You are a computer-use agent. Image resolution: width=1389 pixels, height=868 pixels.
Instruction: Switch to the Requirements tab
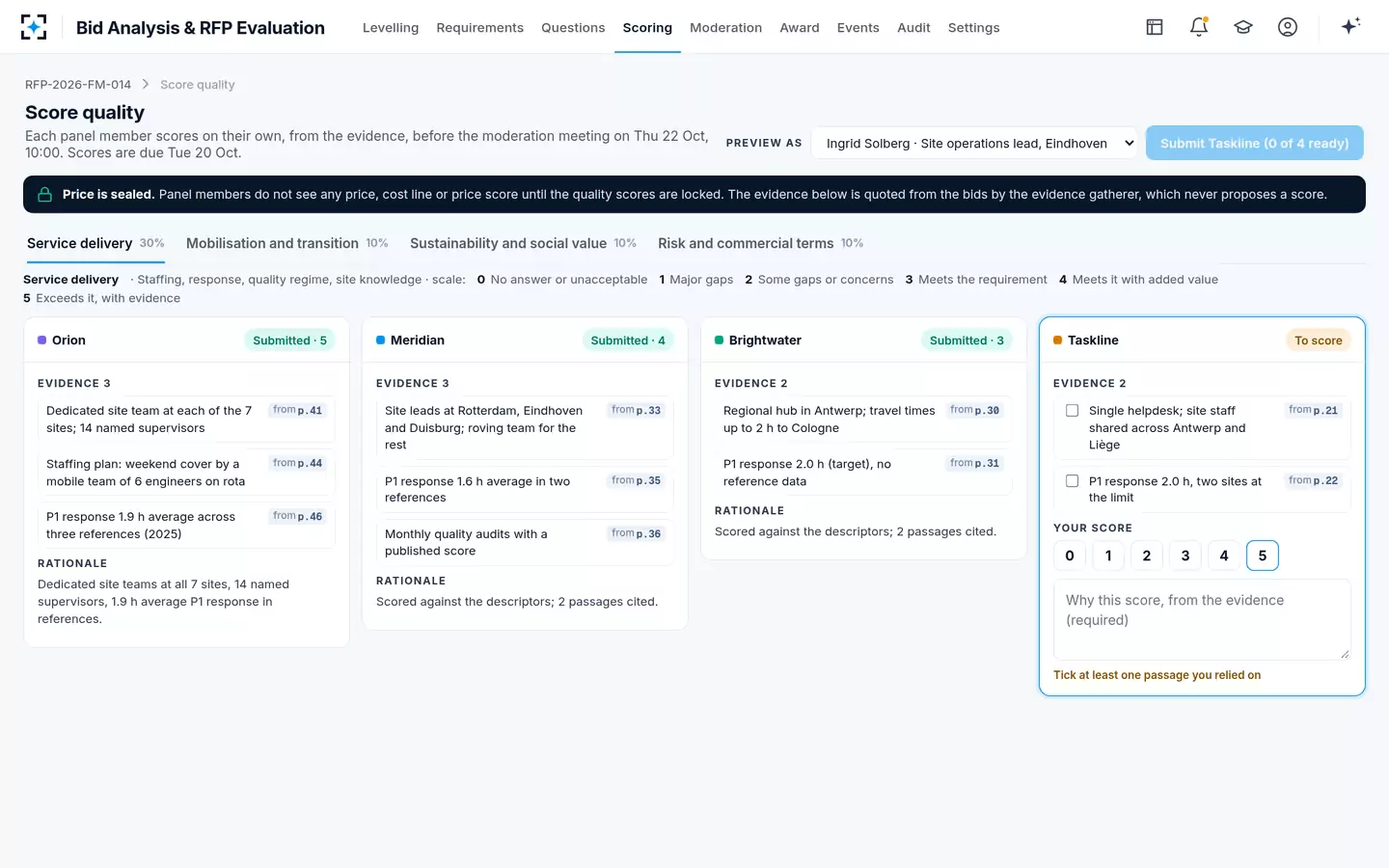479,28
